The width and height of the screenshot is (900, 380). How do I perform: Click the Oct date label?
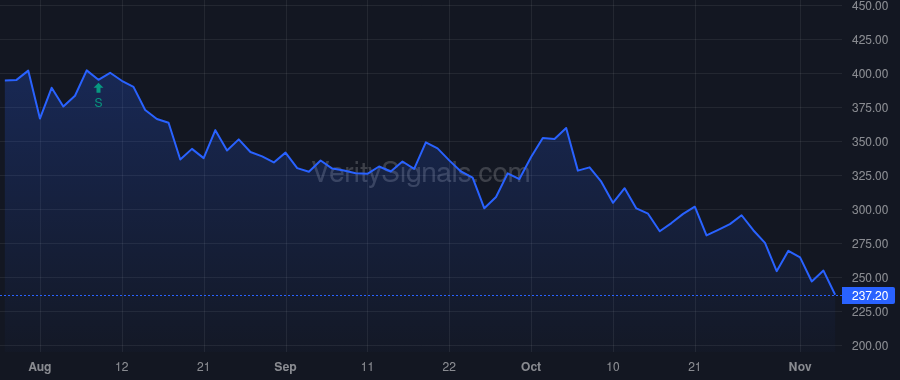point(531,366)
